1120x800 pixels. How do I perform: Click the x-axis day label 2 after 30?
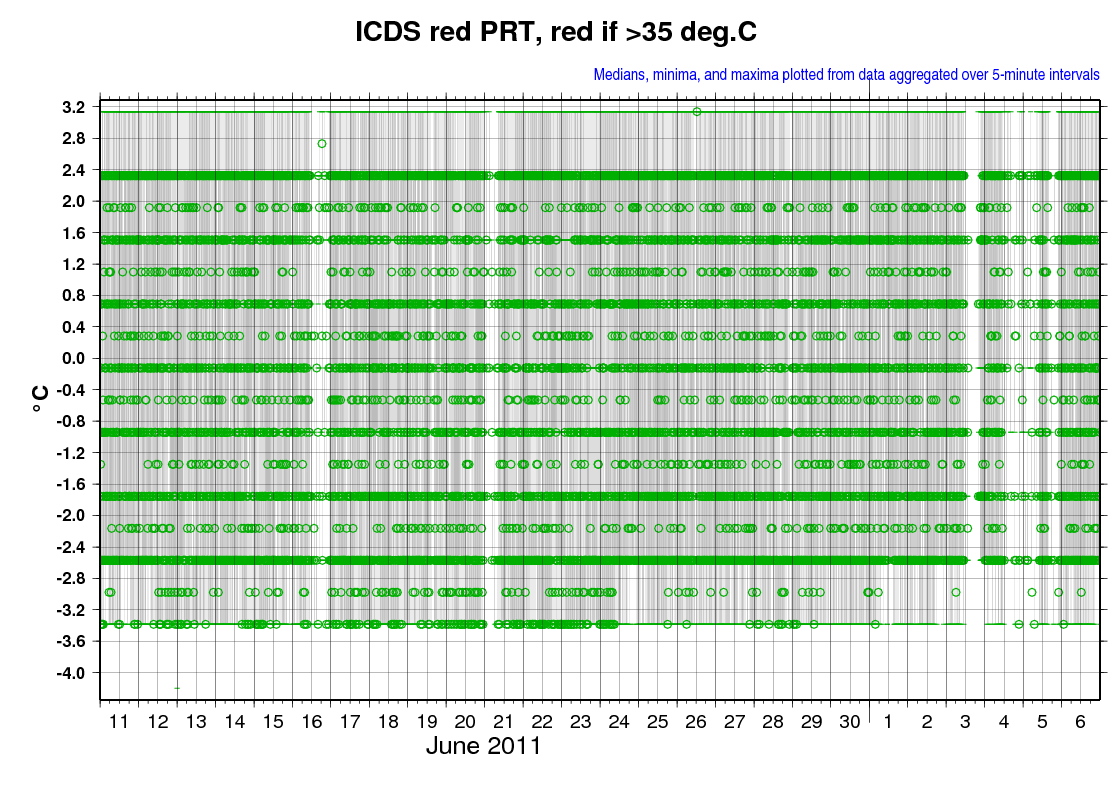click(926, 722)
